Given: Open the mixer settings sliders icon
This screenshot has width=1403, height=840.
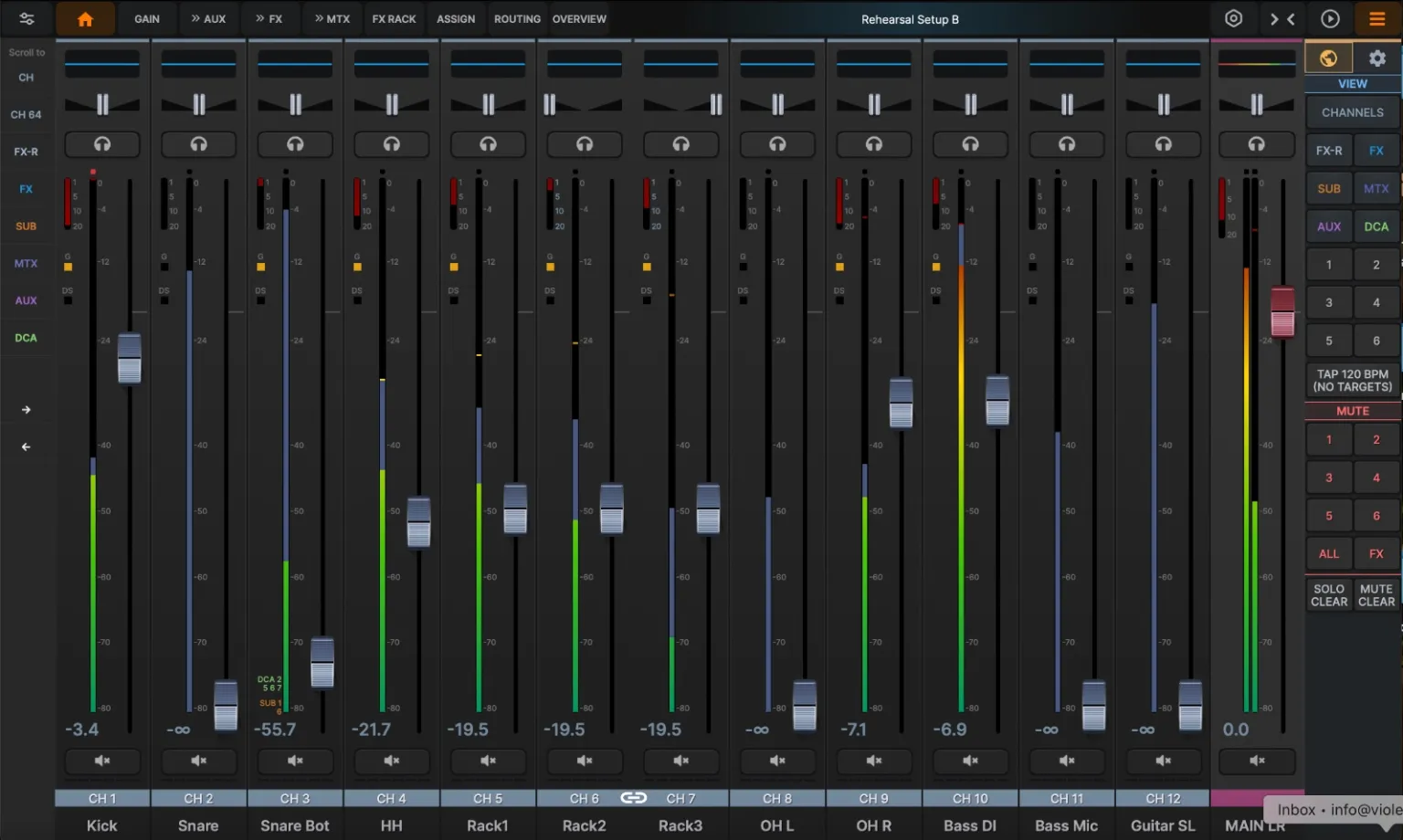Looking at the screenshot, I should click(x=26, y=19).
